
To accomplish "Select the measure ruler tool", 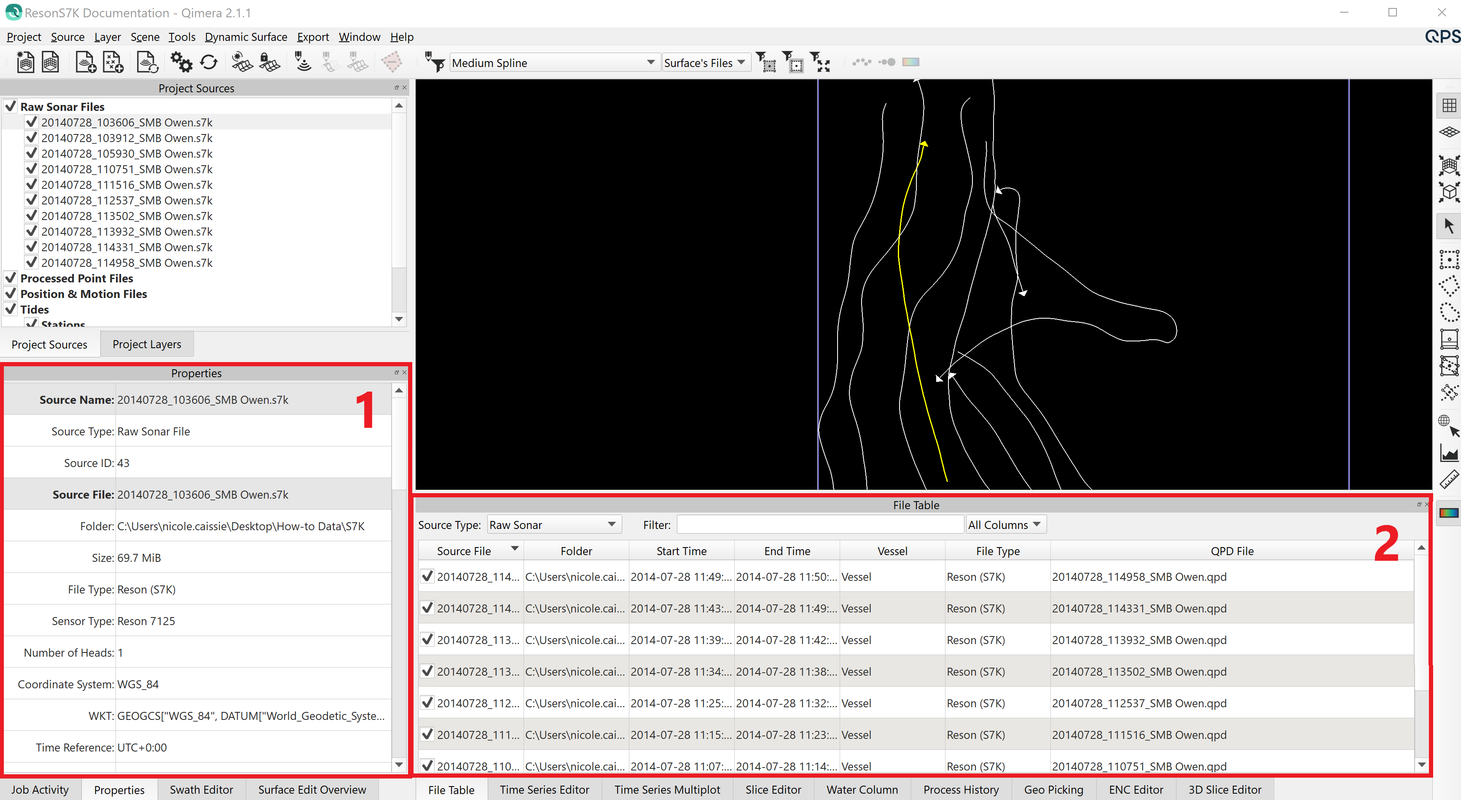I will pyautogui.click(x=1448, y=480).
